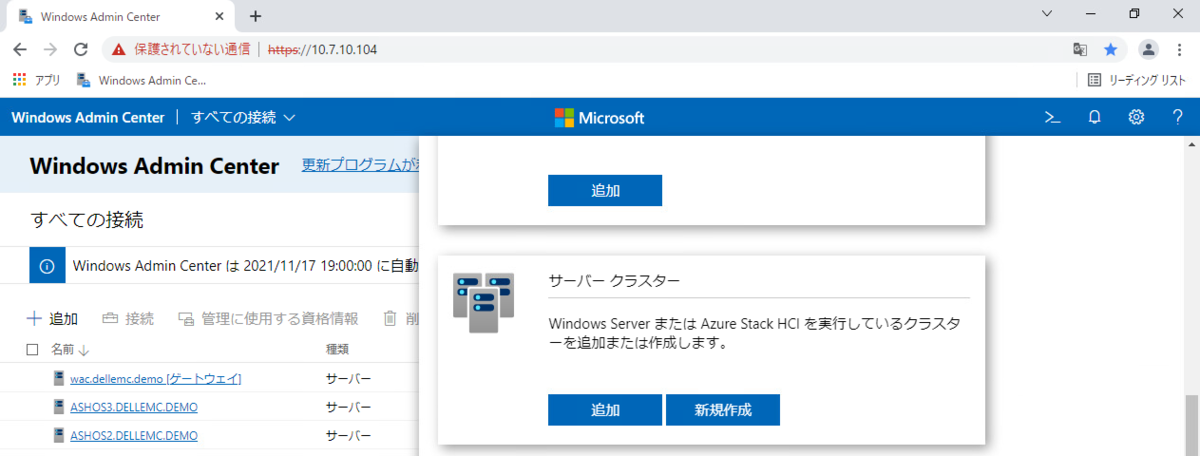Open the Apps shortcut in bookmarks bar
Viewport: 1200px width, 456px height.
(x=36, y=80)
